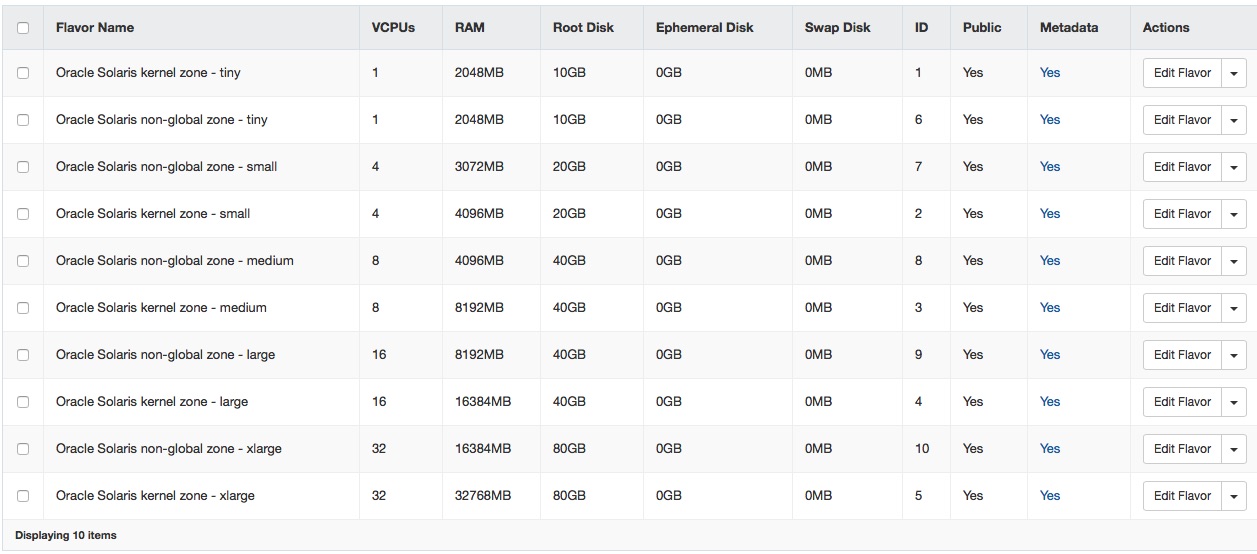Screen dimensions: 1257x554
Task: Open Metadata Yes link for kernel zone - medium
Action: pos(1050,308)
